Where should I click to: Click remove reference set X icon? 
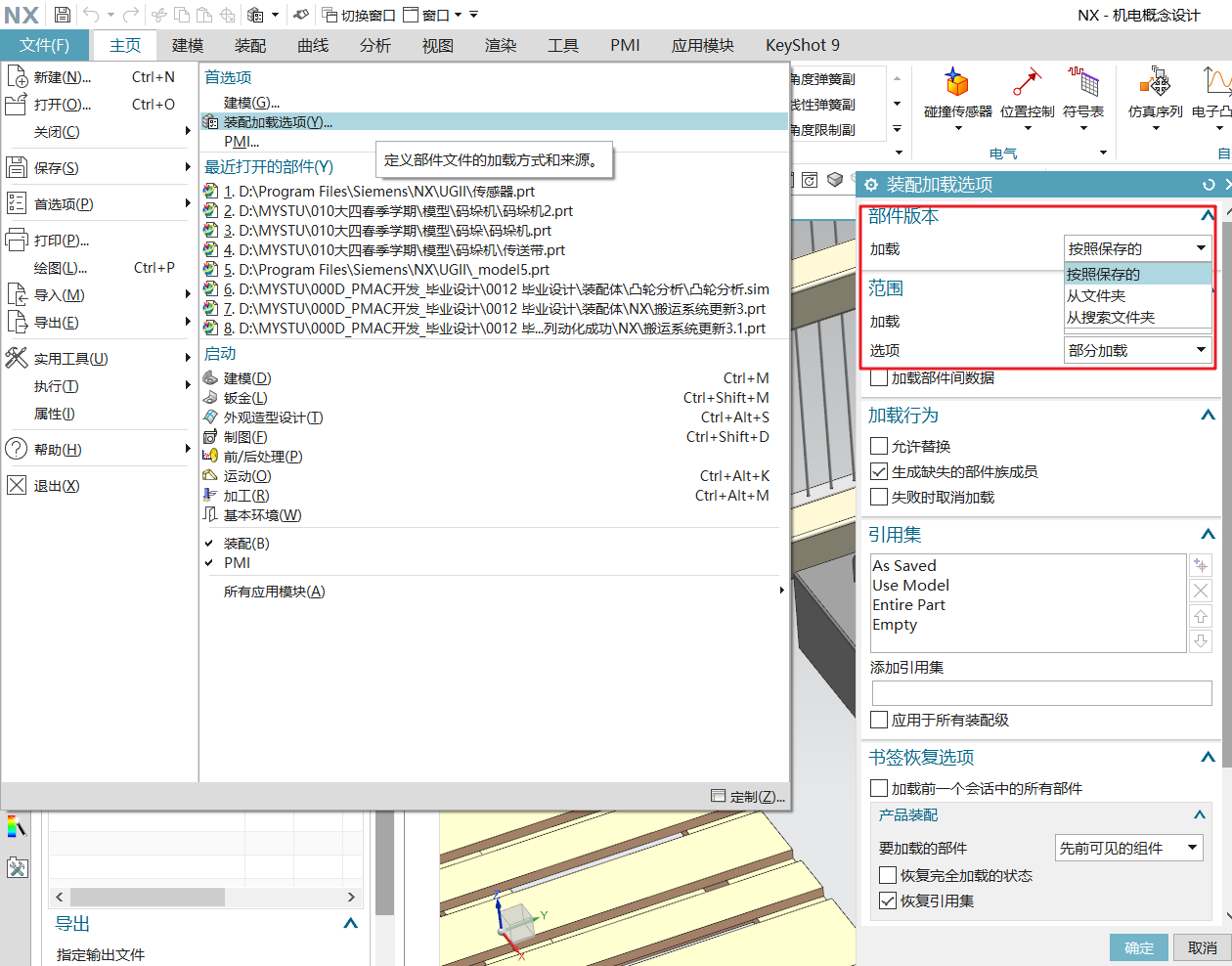pos(1201,591)
